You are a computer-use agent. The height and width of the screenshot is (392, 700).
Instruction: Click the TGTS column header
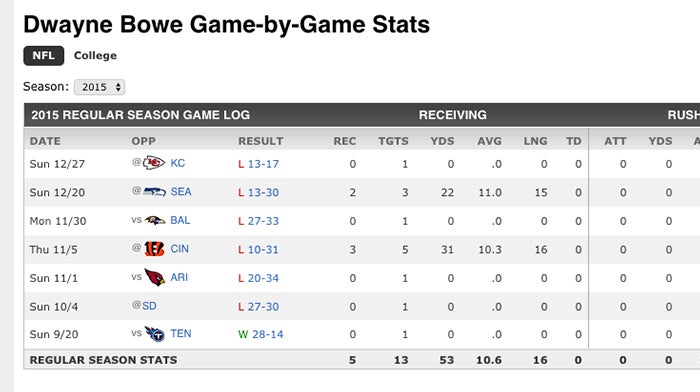(393, 141)
